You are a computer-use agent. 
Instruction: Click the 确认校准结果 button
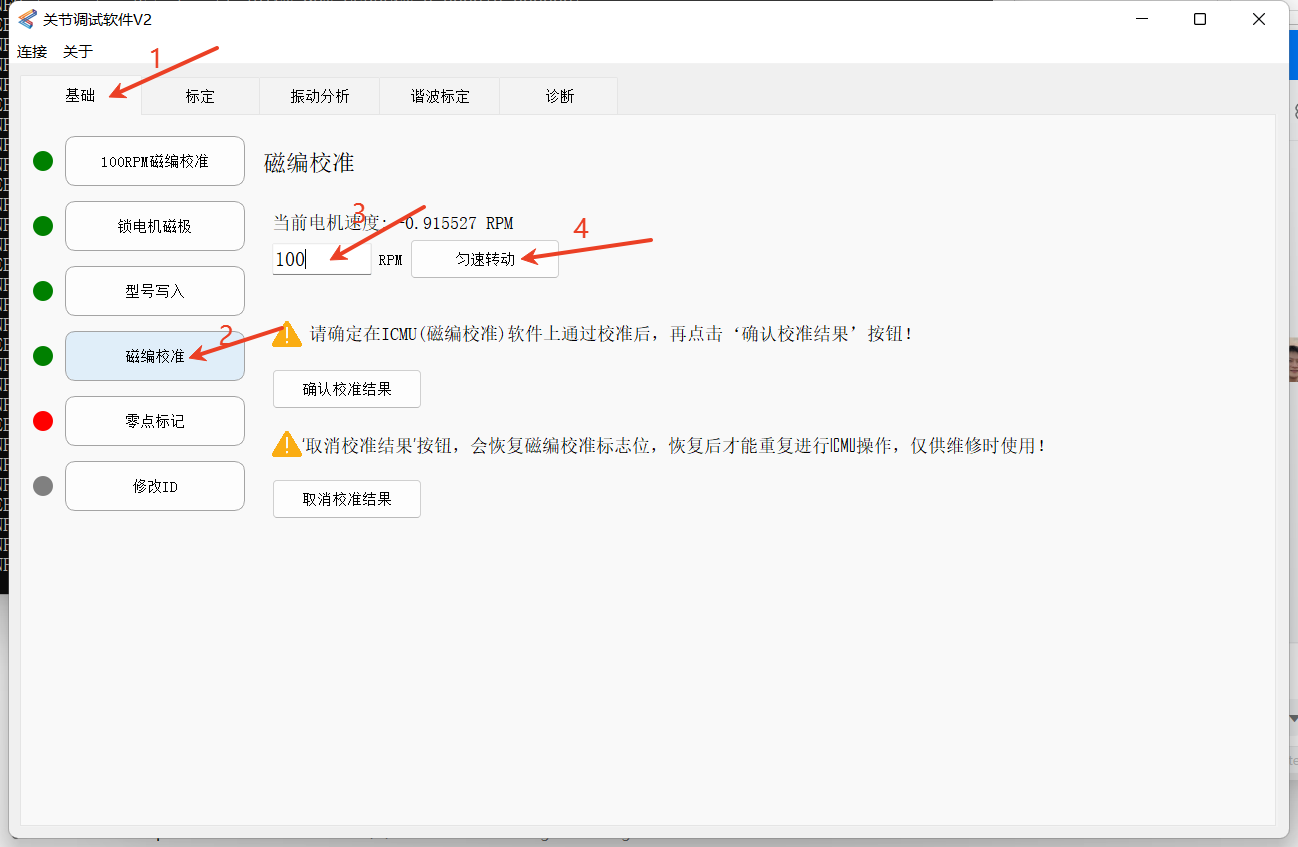pos(347,389)
